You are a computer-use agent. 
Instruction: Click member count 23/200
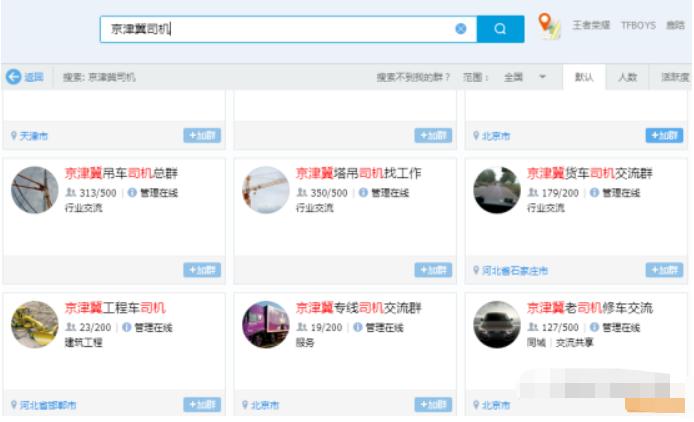(x=95, y=328)
